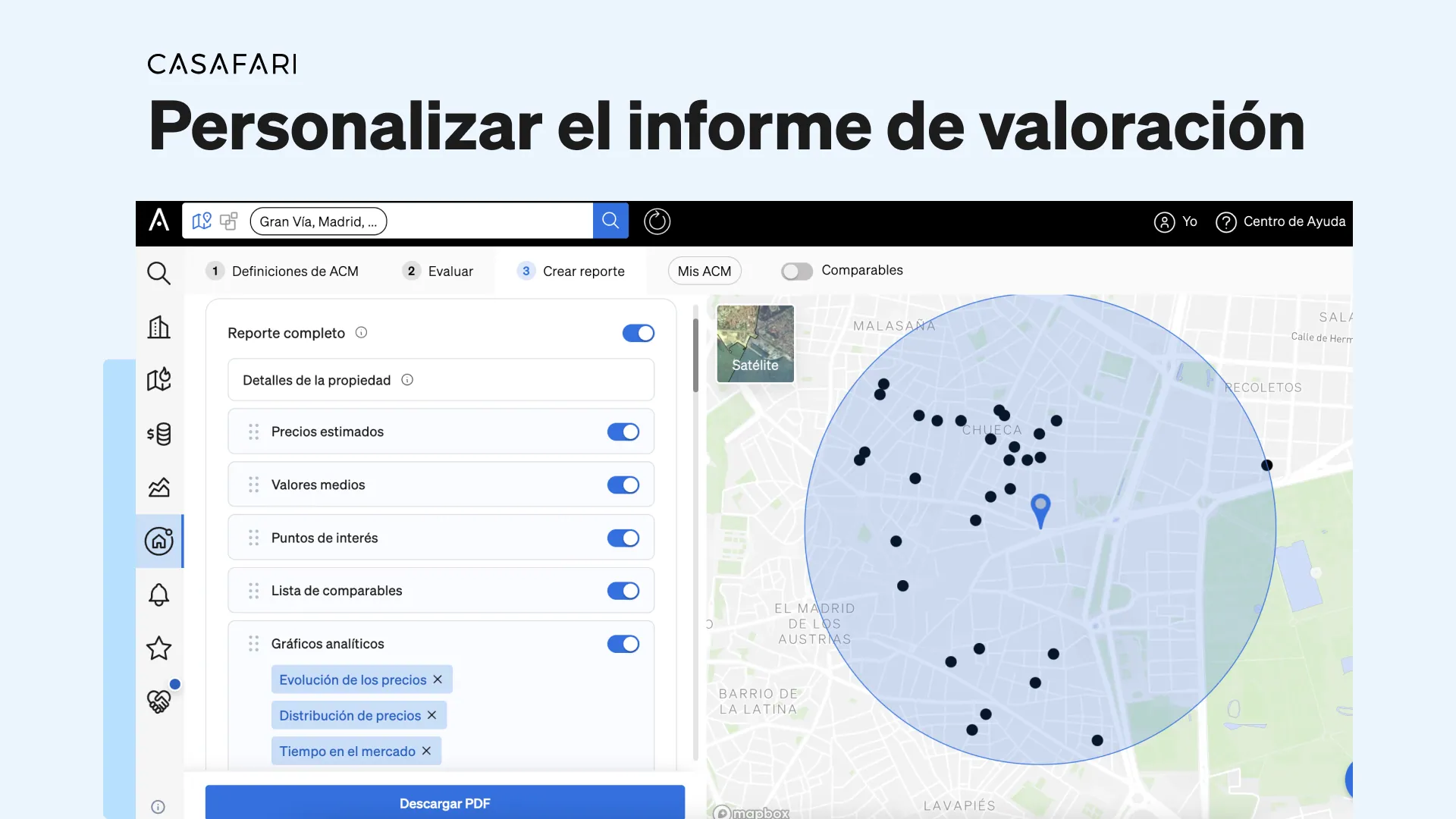Enable the Comparables toggle

[x=796, y=271]
